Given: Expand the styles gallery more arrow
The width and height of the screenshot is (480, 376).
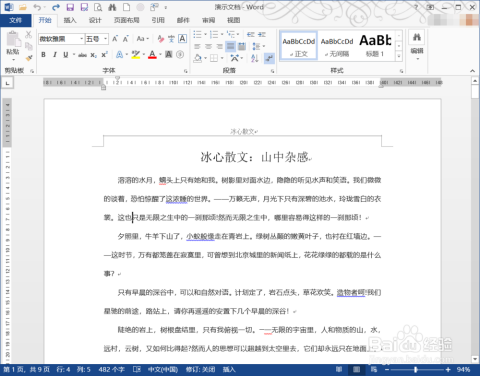Looking at the screenshot, I should 399,56.
